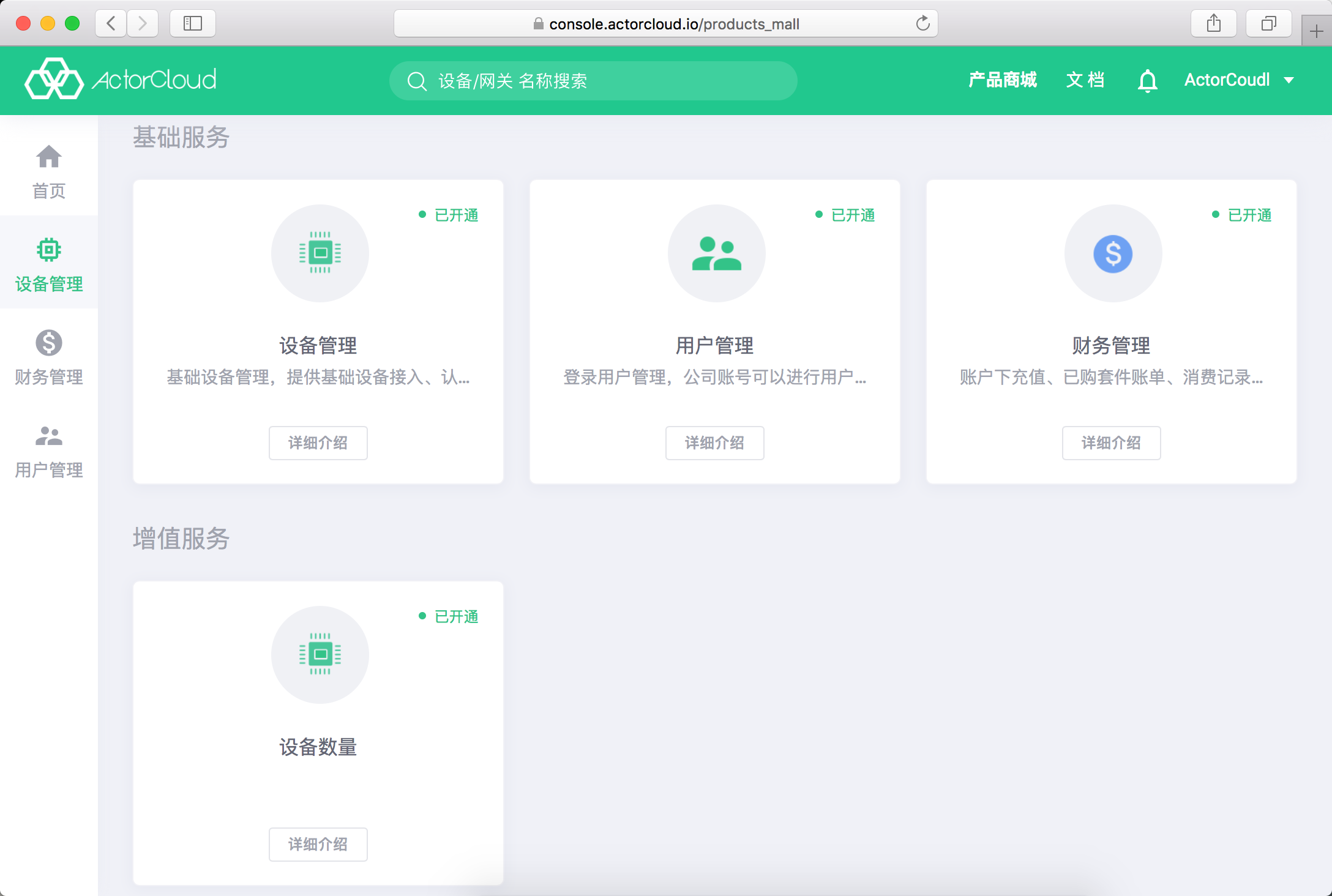Go back in Safari

click(111, 23)
